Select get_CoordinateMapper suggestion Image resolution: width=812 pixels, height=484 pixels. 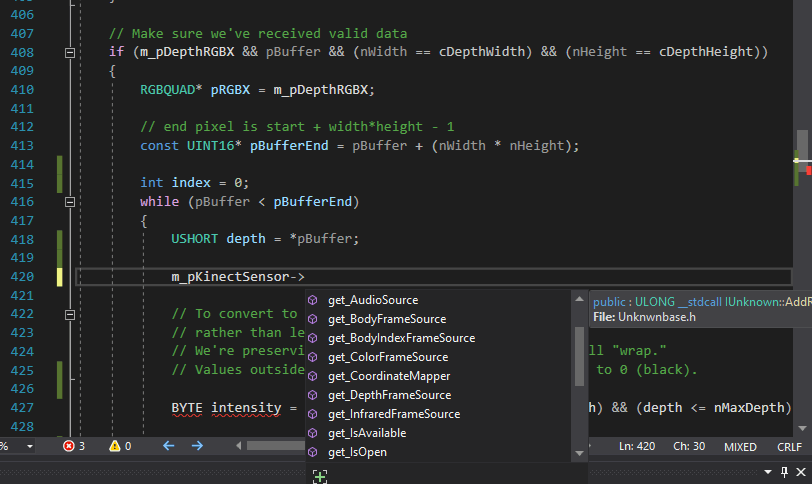[x=439, y=376]
